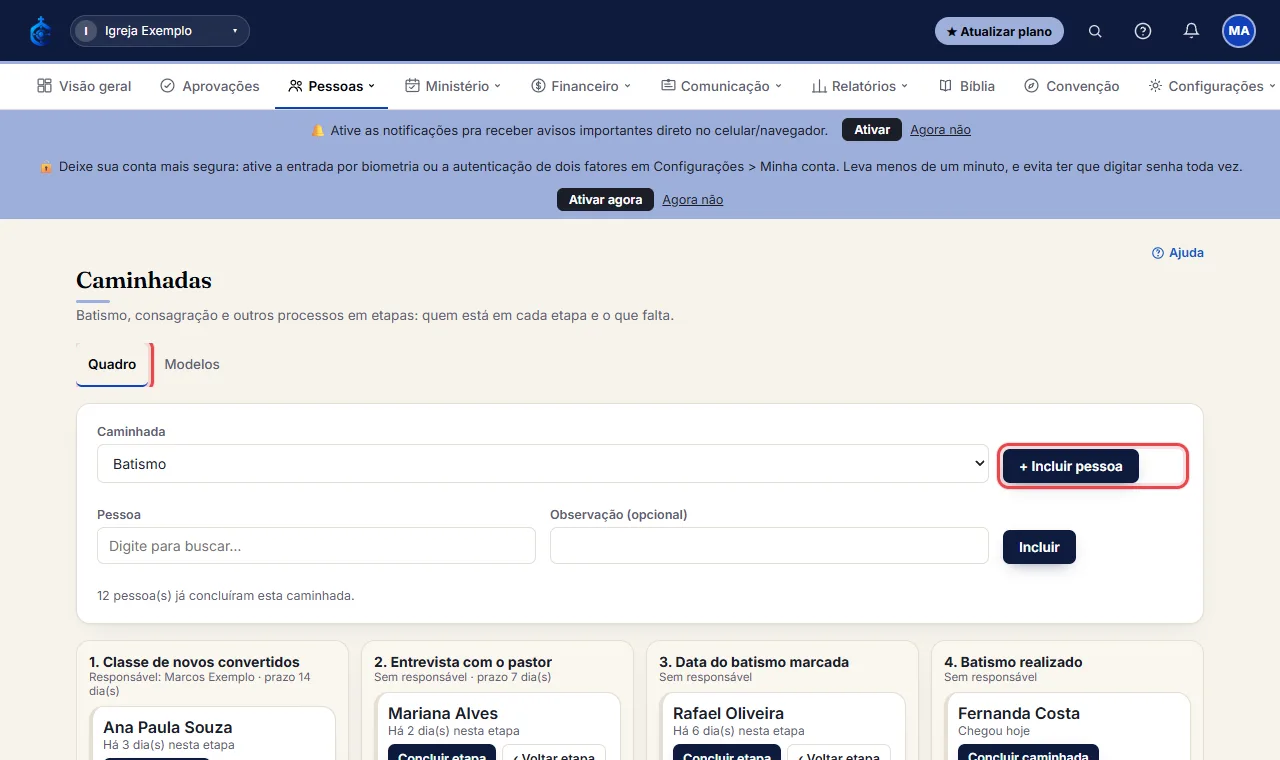Open the notifications bell icon
The width and height of the screenshot is (1280, 760).
click(x=1191, y=31)
